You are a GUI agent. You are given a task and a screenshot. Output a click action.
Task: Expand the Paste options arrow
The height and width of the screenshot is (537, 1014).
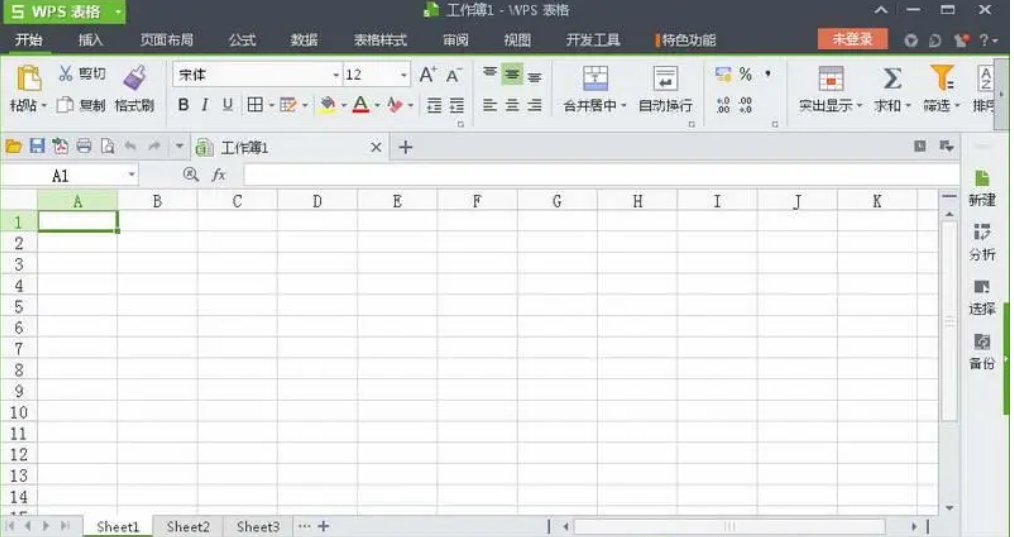(44, 105)
